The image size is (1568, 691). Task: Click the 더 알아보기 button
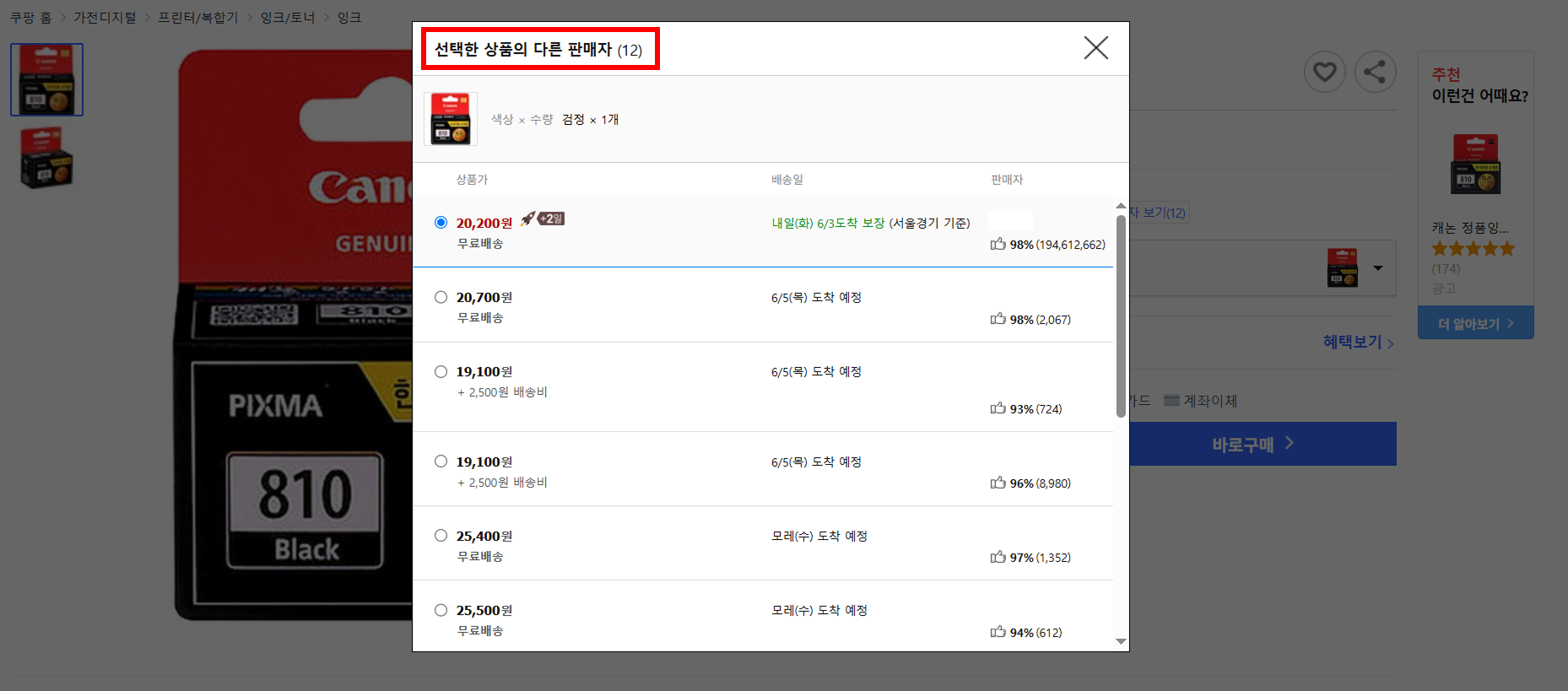click(1475, 323)
